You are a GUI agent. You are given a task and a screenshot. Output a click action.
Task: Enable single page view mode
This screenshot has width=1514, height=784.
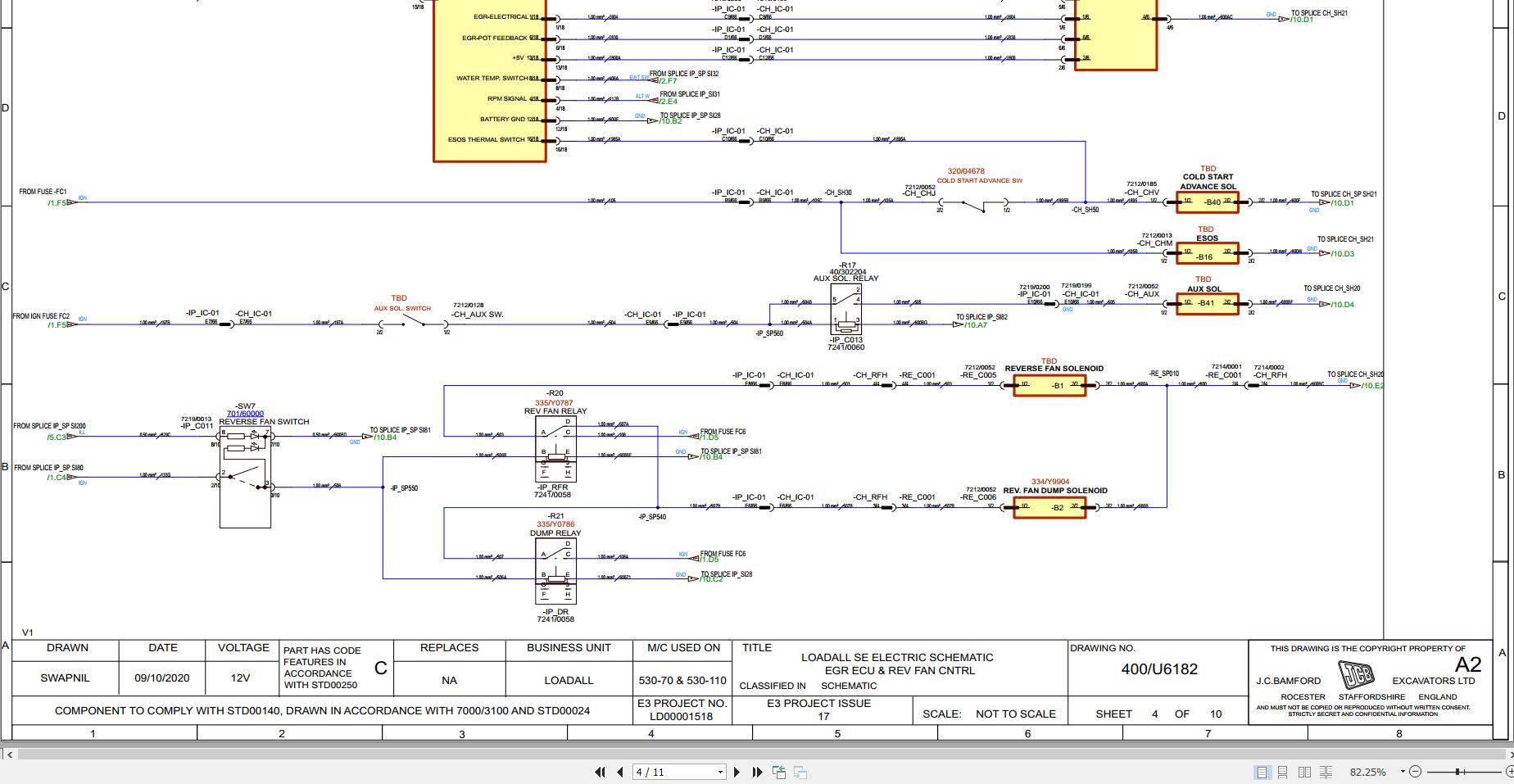[1262, 772]
